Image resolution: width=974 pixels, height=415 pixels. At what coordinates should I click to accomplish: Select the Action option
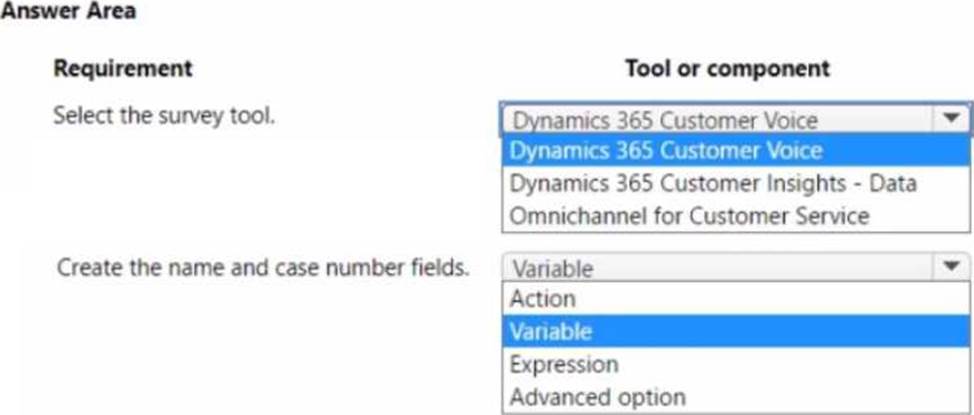pos(735,299)
